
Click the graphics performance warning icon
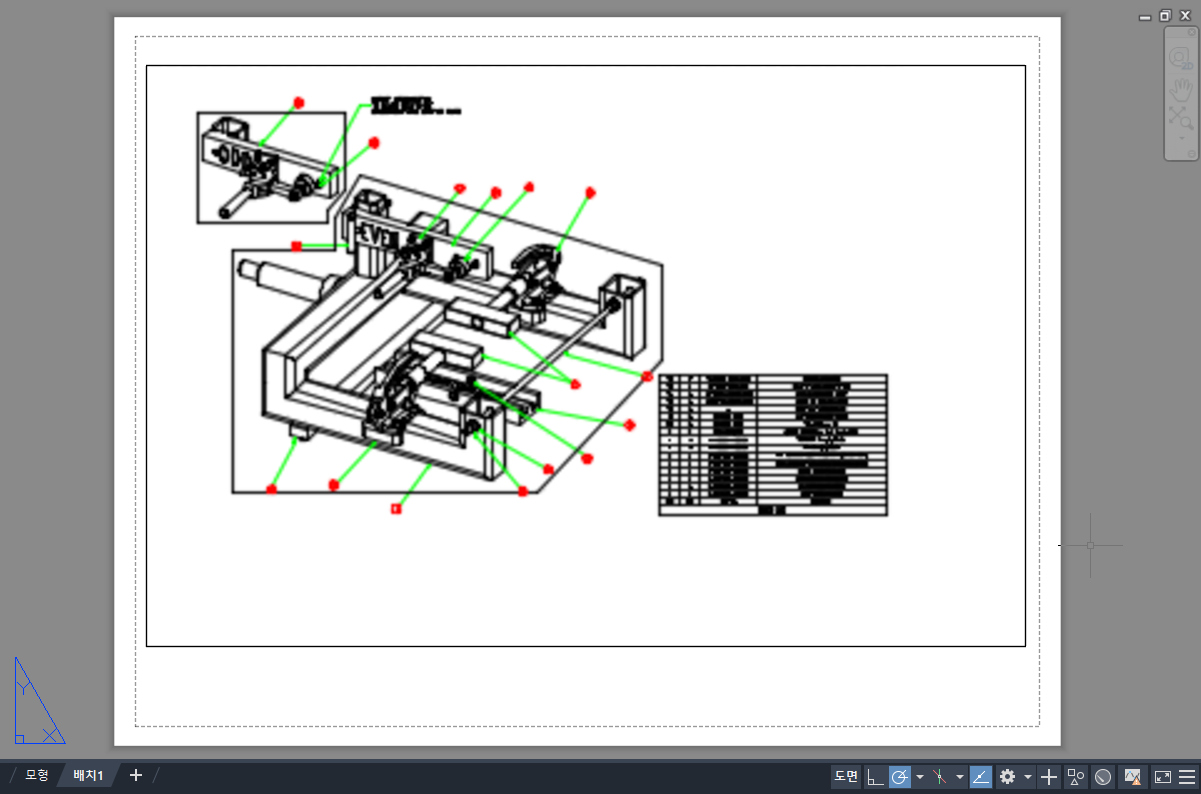click(1133, 776)
